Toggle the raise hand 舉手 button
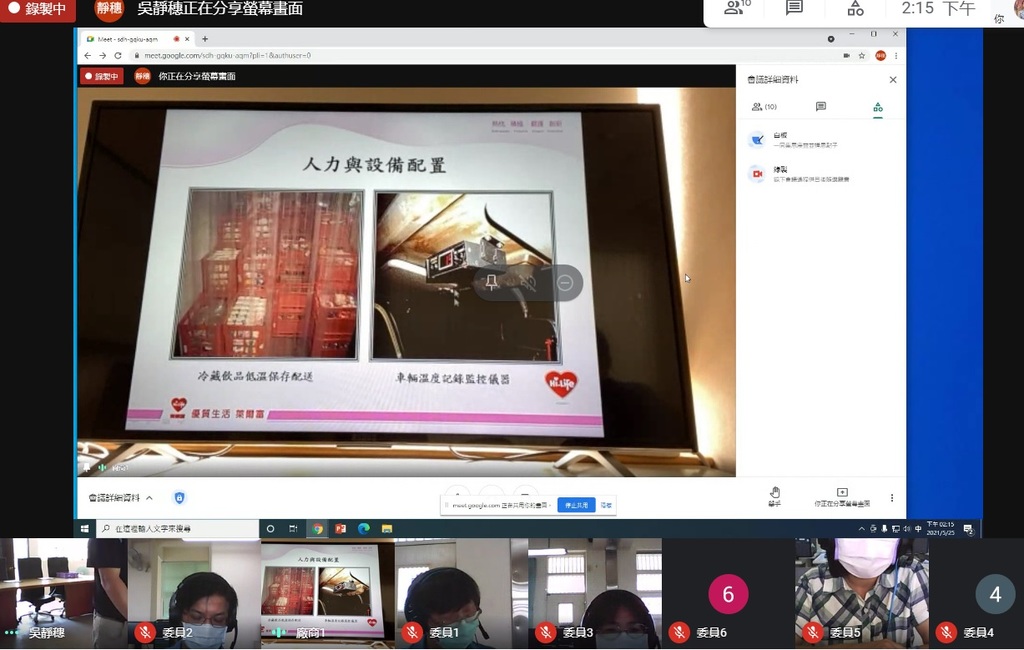The image size is (1024, 650). pyautogui.click(x=775, y=496)
